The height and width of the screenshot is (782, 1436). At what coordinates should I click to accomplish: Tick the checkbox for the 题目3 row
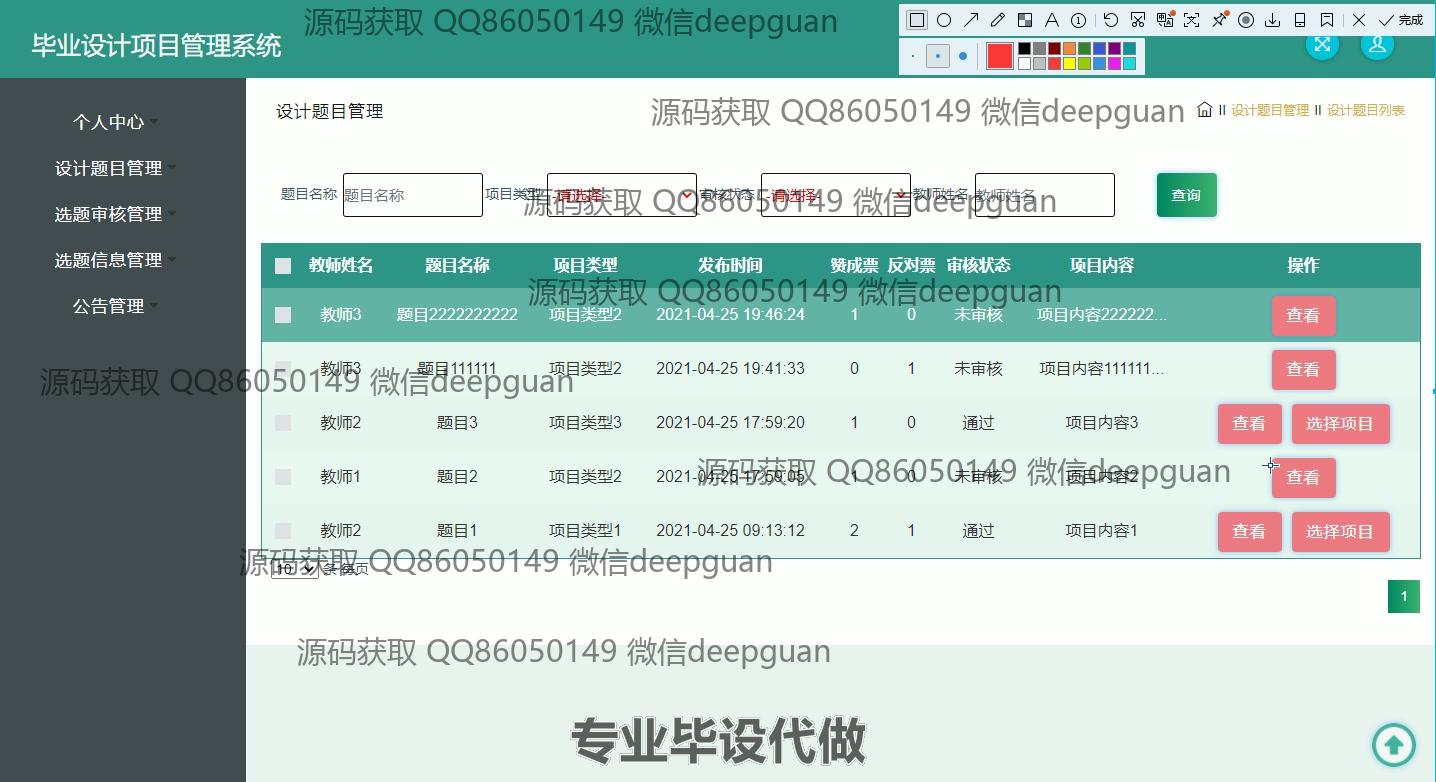[283, 423]
